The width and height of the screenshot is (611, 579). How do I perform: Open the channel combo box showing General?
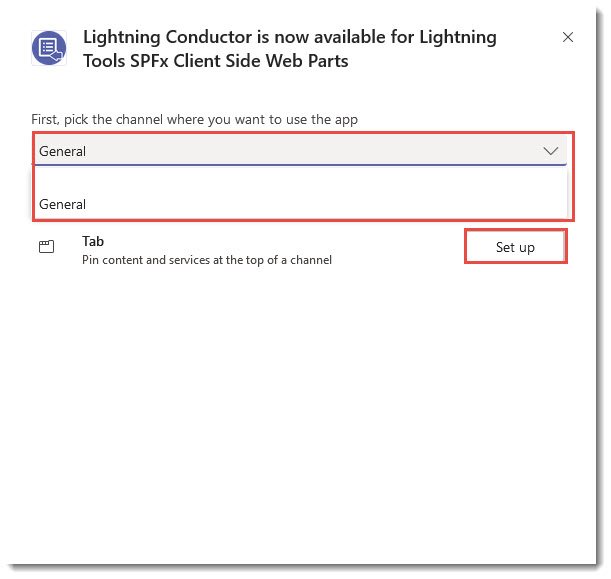tap(290, 151)
